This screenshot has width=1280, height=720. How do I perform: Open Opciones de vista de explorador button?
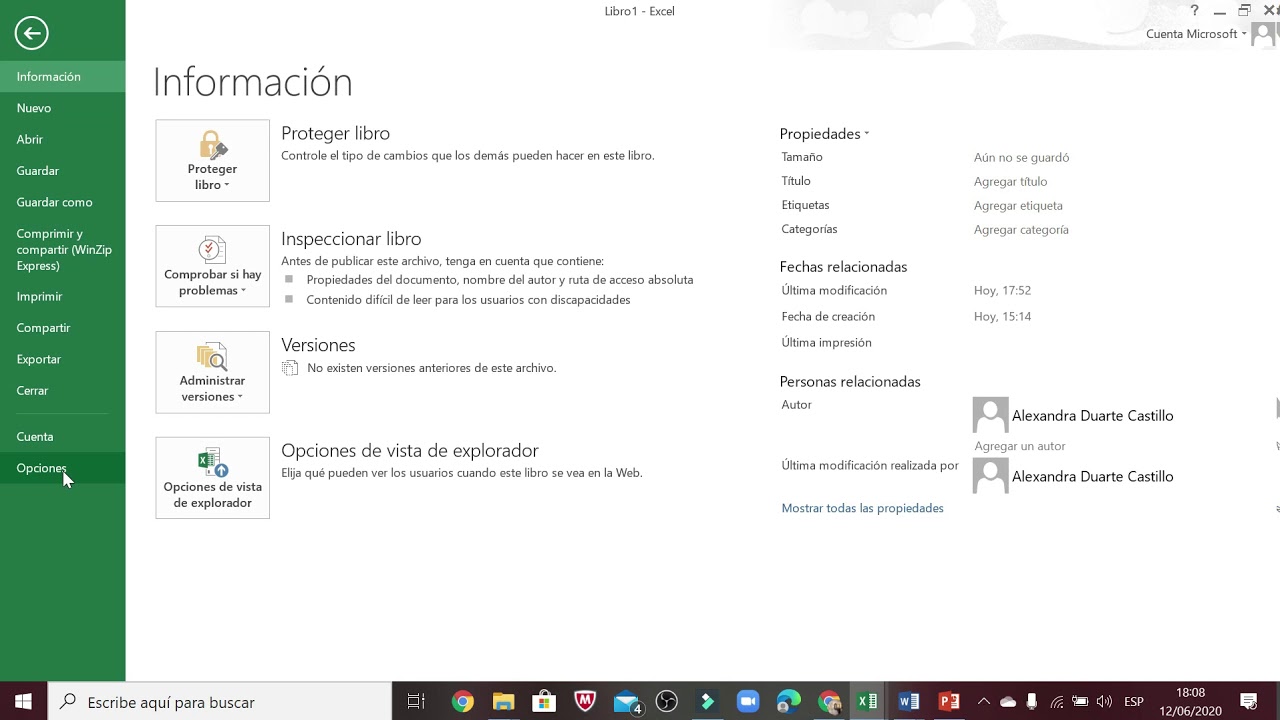pyautogui.click(x=212, y=478)
